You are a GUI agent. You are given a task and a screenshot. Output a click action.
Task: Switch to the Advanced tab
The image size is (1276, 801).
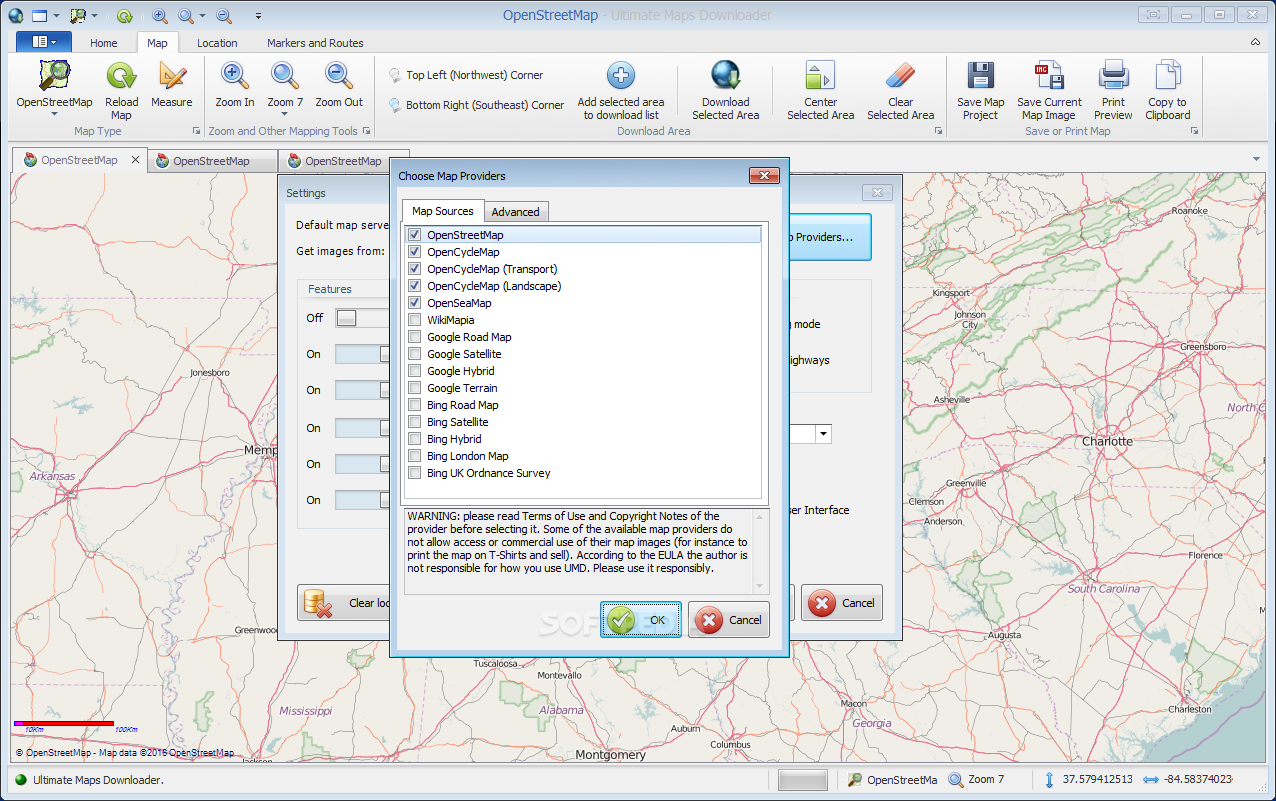[x=515, y=212]
